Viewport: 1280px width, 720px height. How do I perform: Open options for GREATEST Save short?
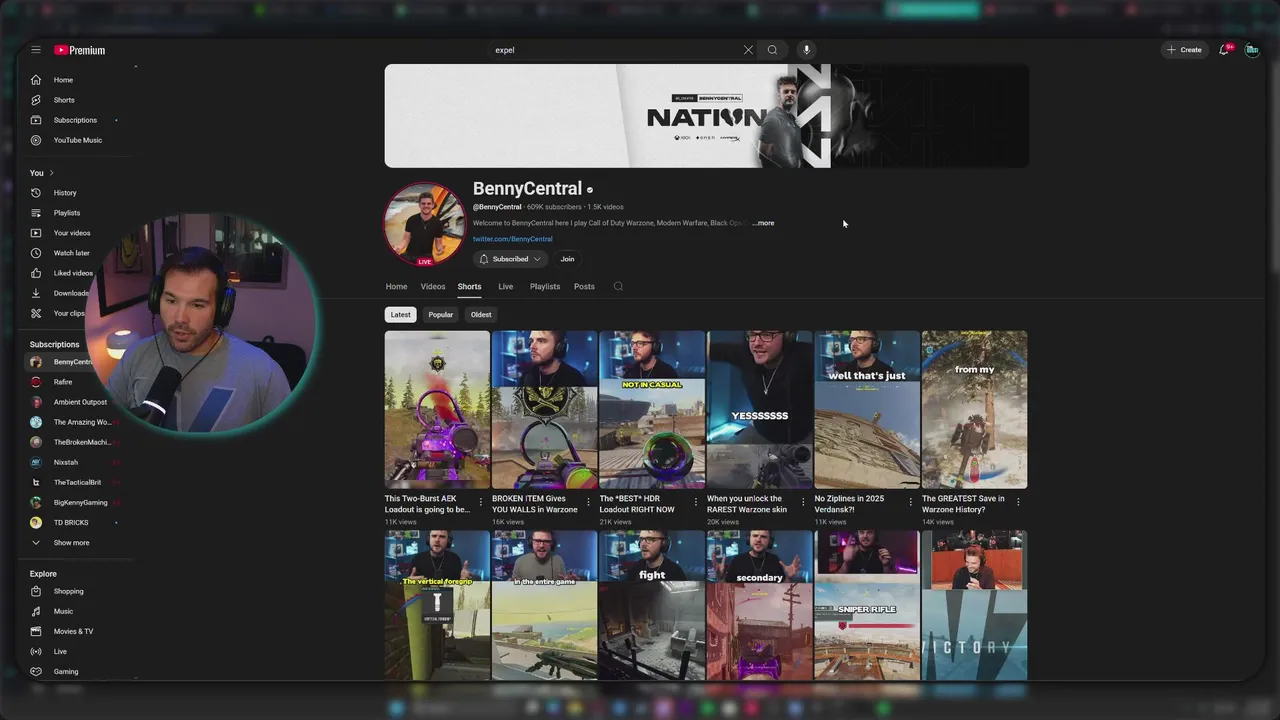pos(1018,502)
